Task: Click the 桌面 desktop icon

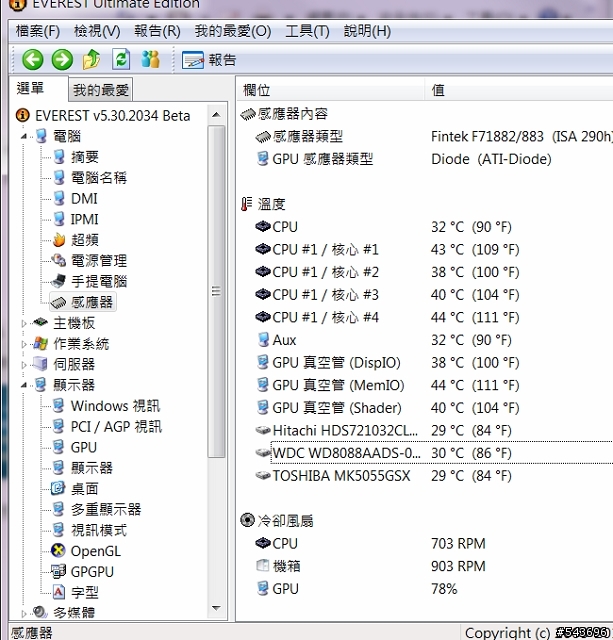Action: coord(58,489)
